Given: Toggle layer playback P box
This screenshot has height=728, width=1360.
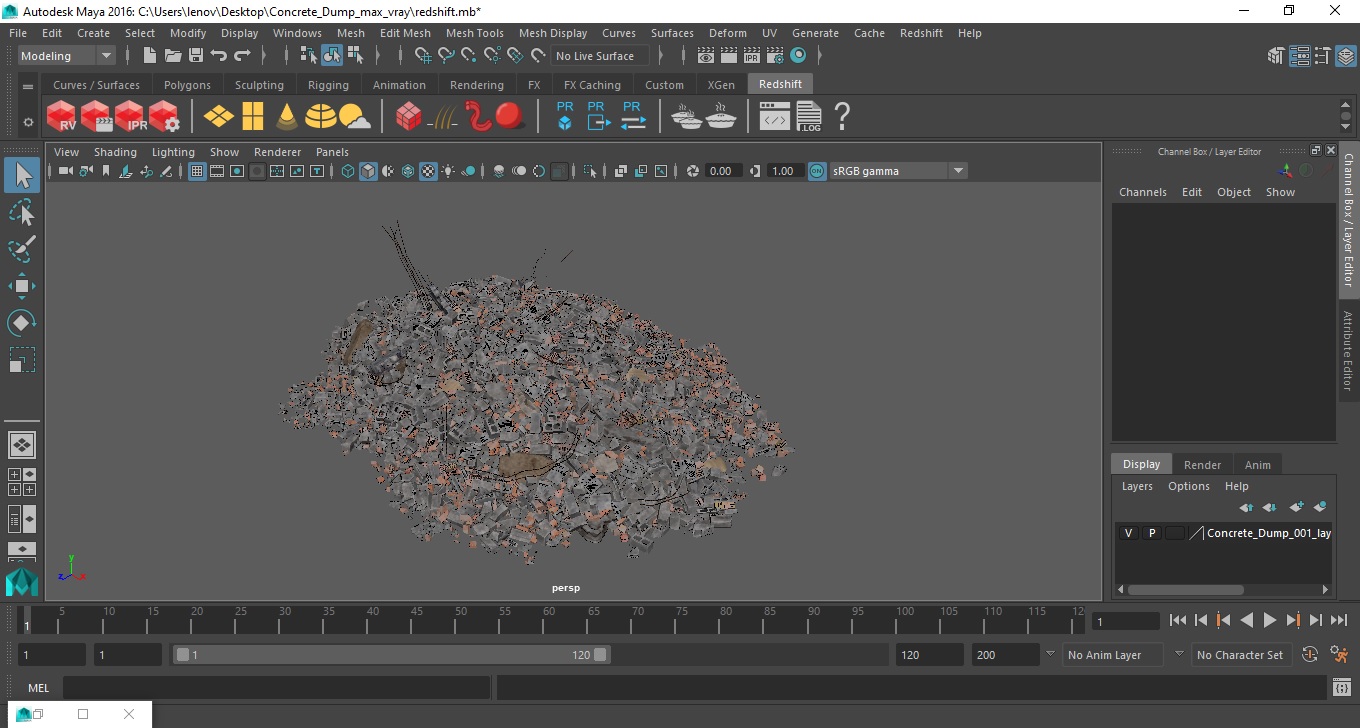Looking at the screenshot, I should pos(1152,533).
